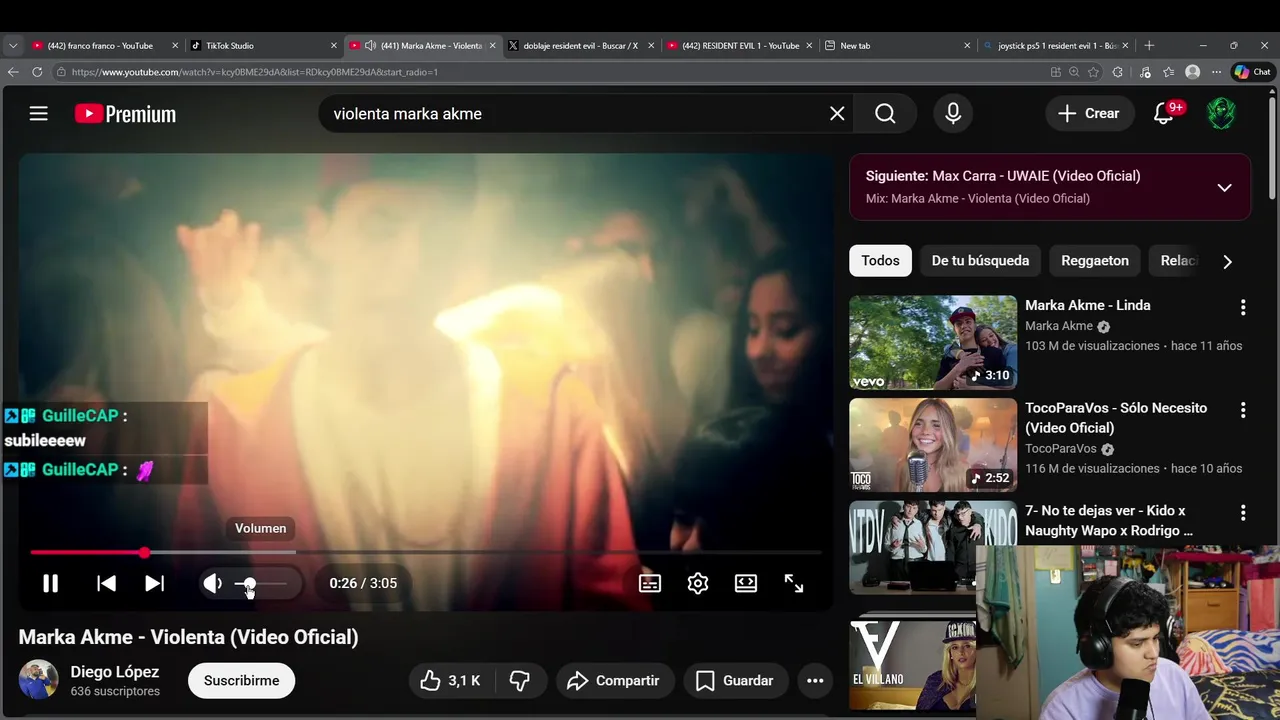Open the browser extensions puzzle icon
The width and height of the screenshot is (1280, 720).
pos(1118,72)
